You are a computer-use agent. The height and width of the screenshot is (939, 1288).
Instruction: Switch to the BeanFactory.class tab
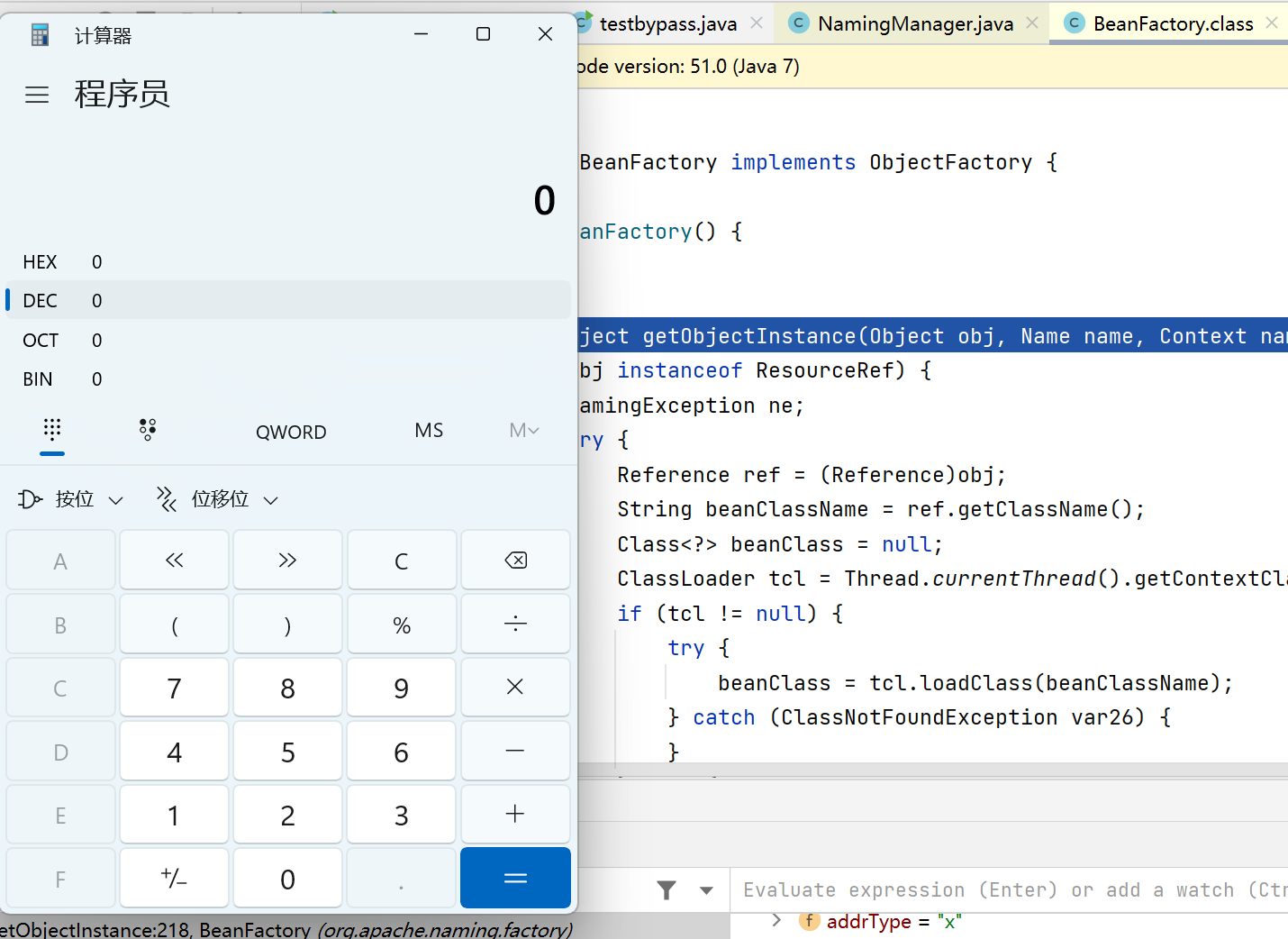click(x=1173, y=23)
